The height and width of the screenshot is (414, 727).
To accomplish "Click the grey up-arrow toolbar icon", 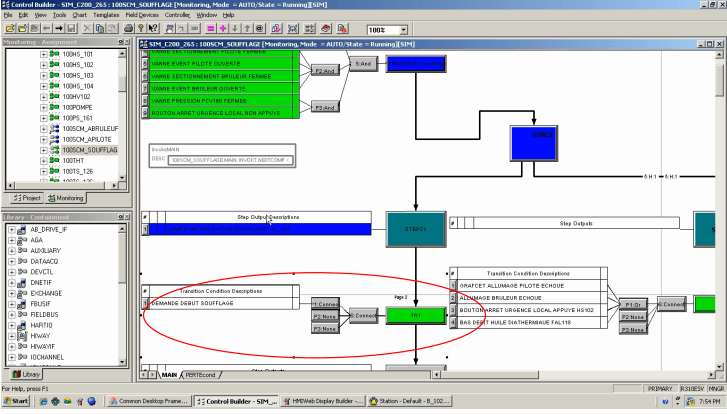I will point(247,29).
